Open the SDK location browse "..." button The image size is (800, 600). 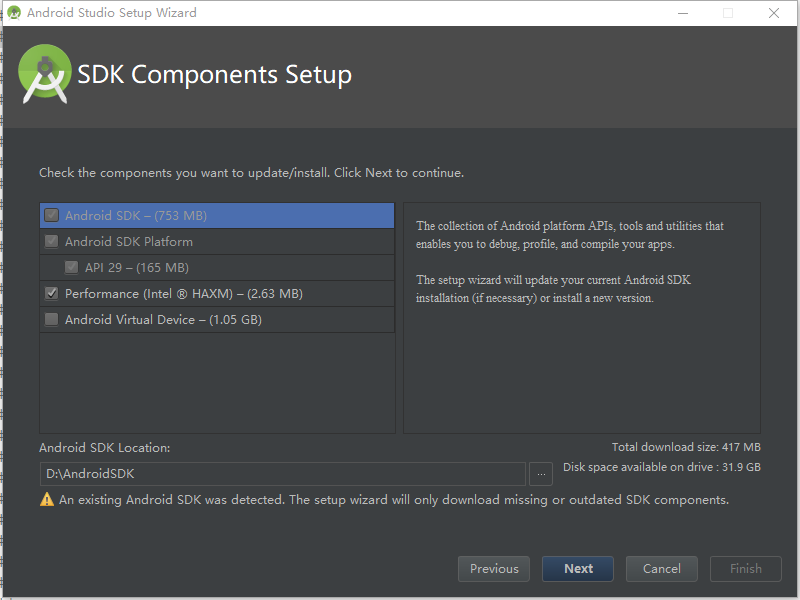tap(541, 473)
